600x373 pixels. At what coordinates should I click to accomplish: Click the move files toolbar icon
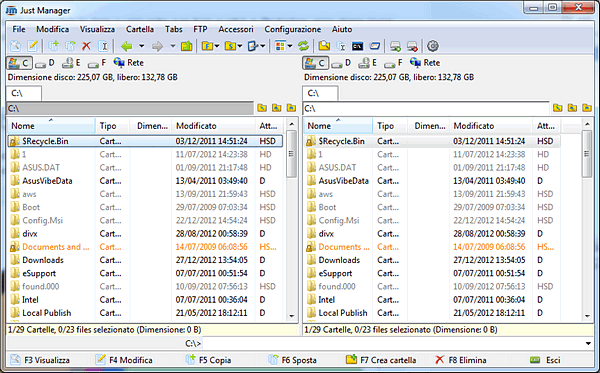[70, 46]
